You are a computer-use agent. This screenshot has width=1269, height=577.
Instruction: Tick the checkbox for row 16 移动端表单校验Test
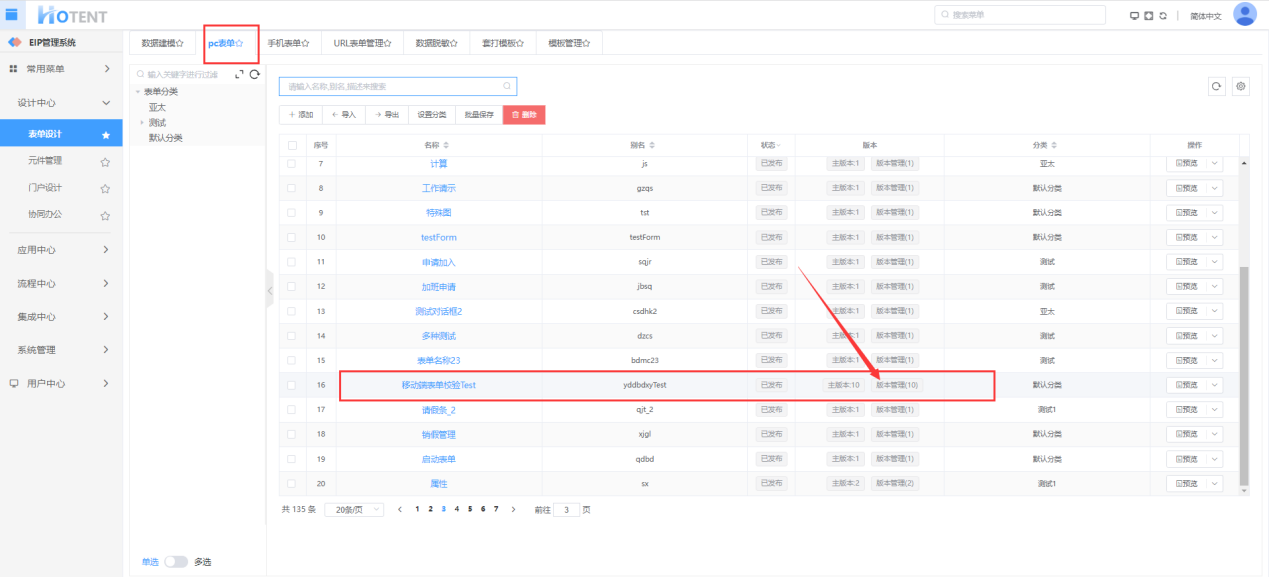pos(291,385)
